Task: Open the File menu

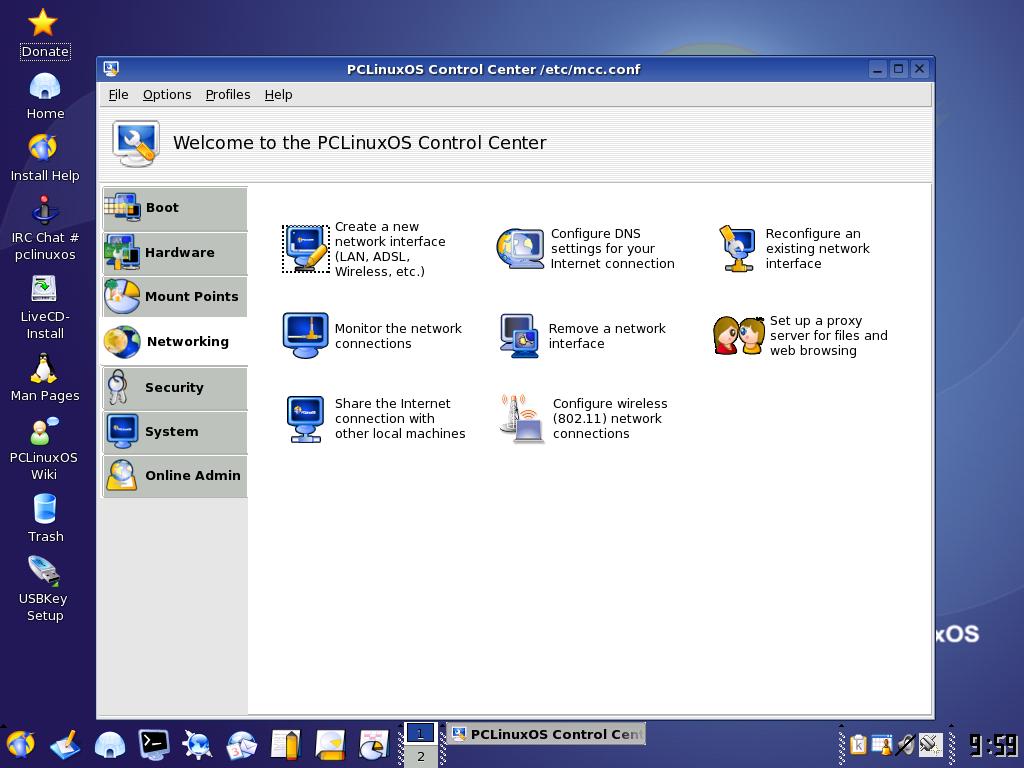Action: click(x=118, y=95)
